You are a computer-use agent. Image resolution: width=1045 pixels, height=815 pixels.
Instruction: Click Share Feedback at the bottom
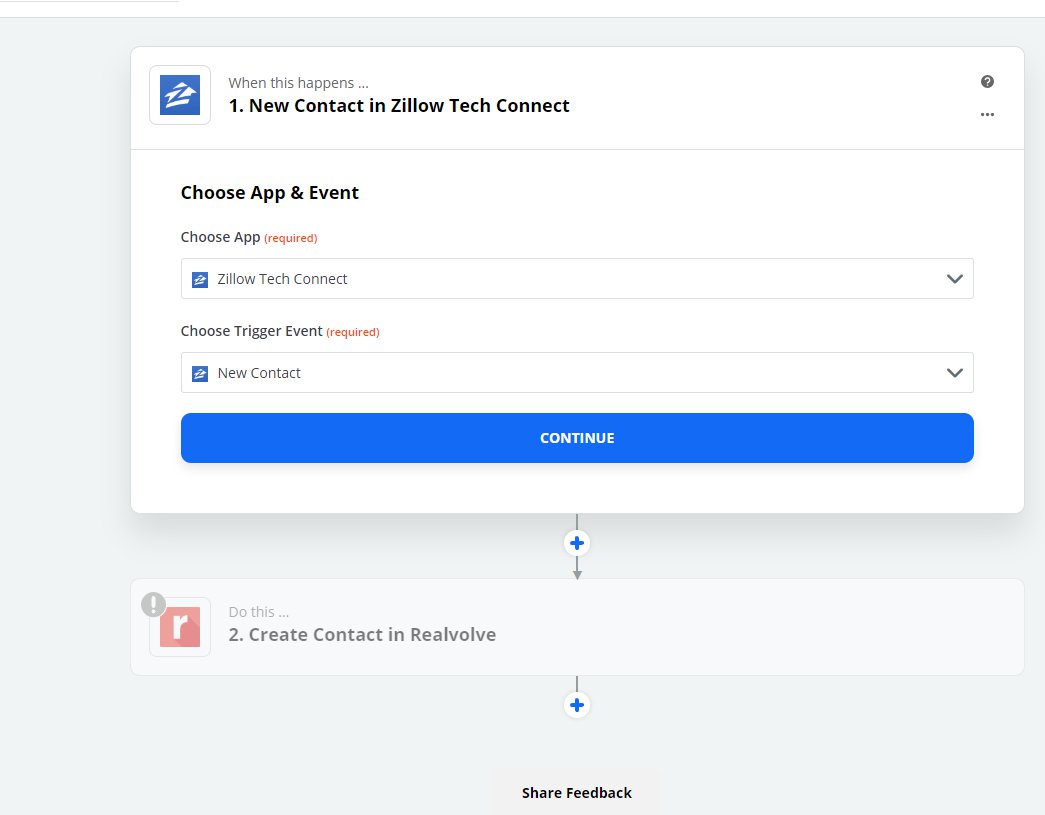(576, 792)
